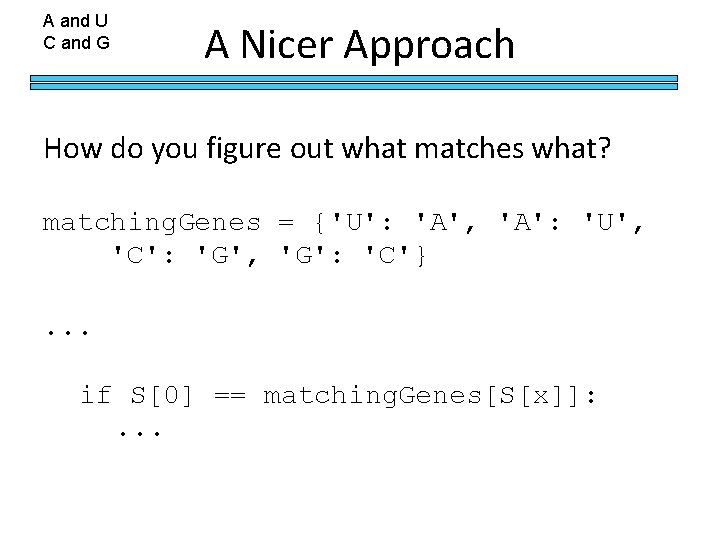Click the "A and U" corner label

(x=75, y=19)
